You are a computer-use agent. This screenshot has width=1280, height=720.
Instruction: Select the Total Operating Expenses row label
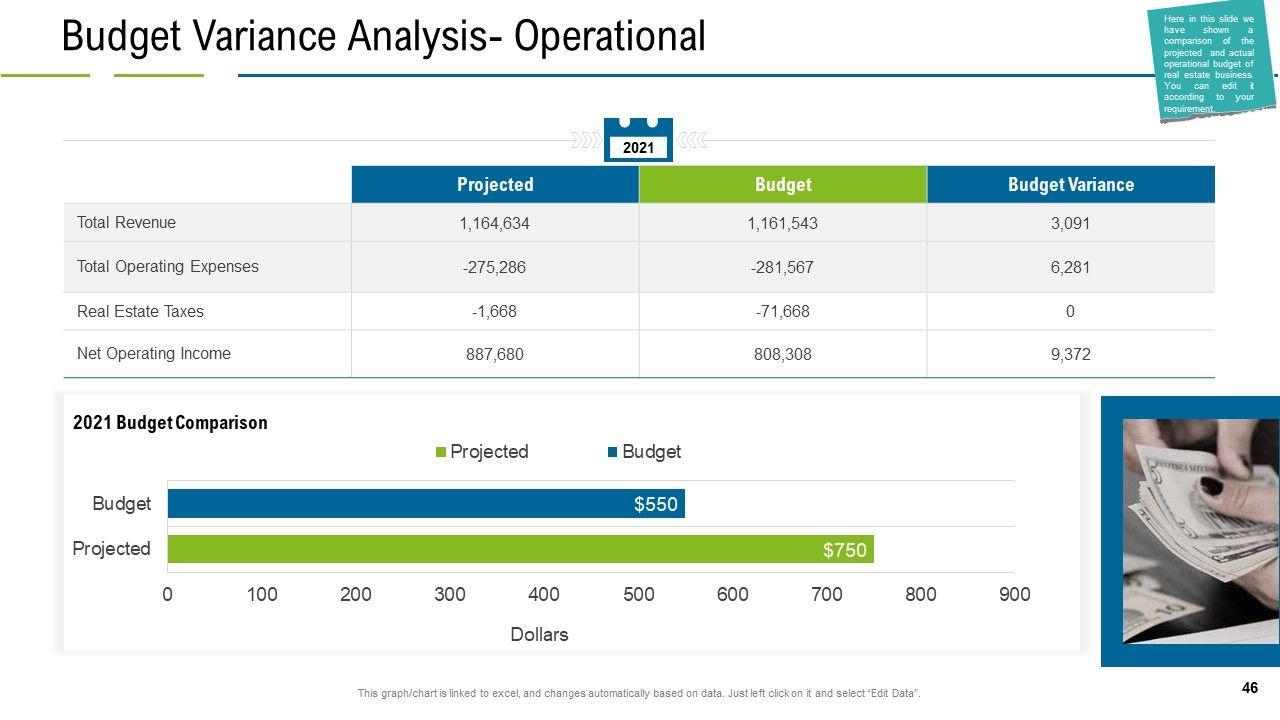tap(167, 266)
